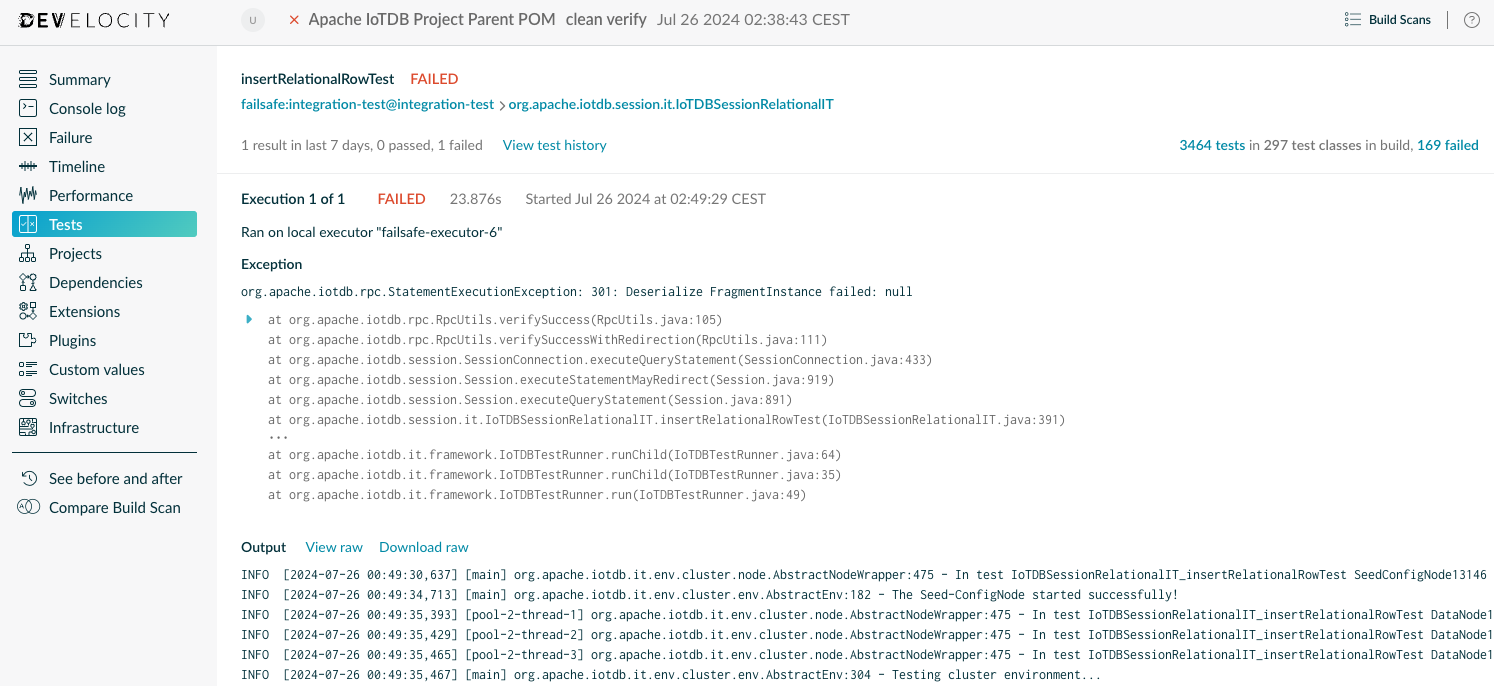The image size is (1494, 686).
Task: Open the Performance section
Action: [93, 195]
